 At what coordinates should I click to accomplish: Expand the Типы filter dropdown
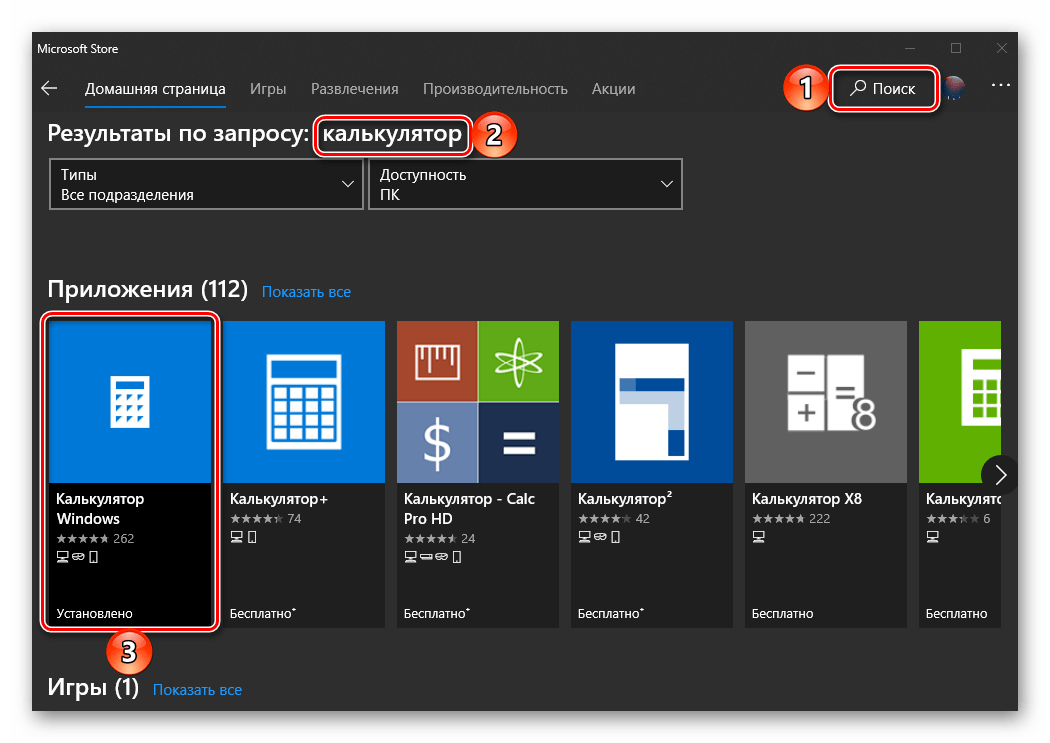(x=206, y=184)
